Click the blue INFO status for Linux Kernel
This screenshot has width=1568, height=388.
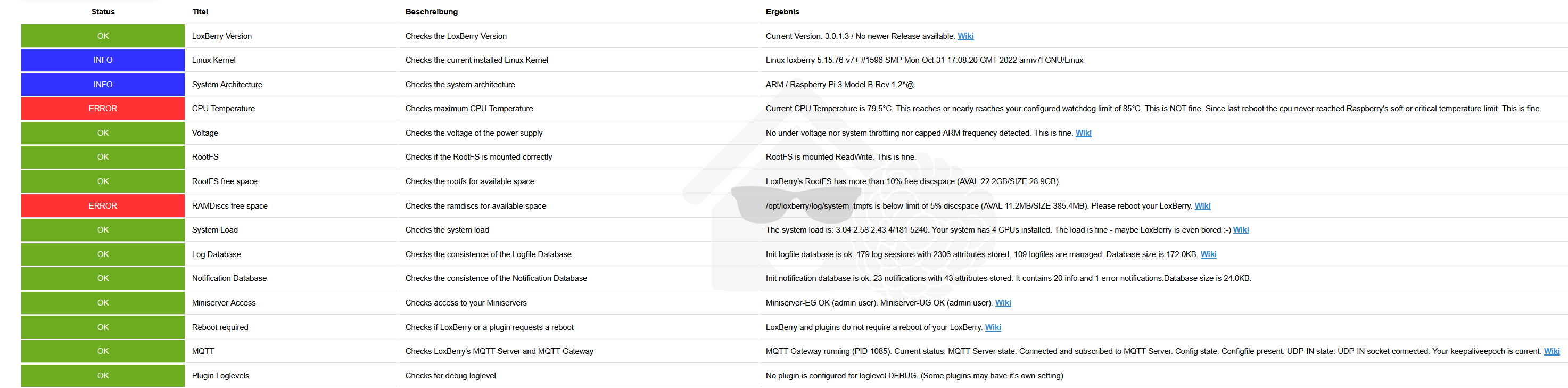103,60
